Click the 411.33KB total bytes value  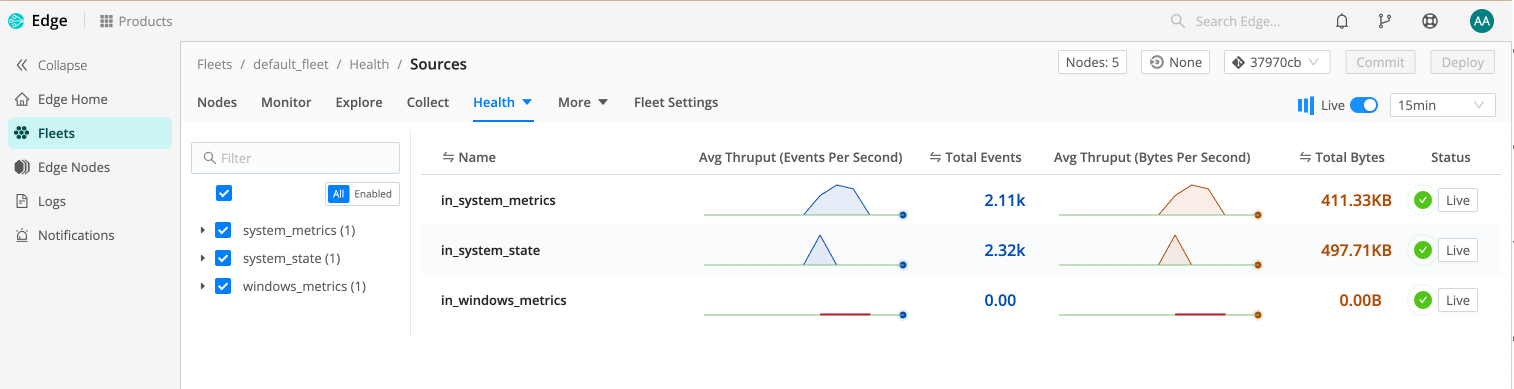pos(1356,200)
